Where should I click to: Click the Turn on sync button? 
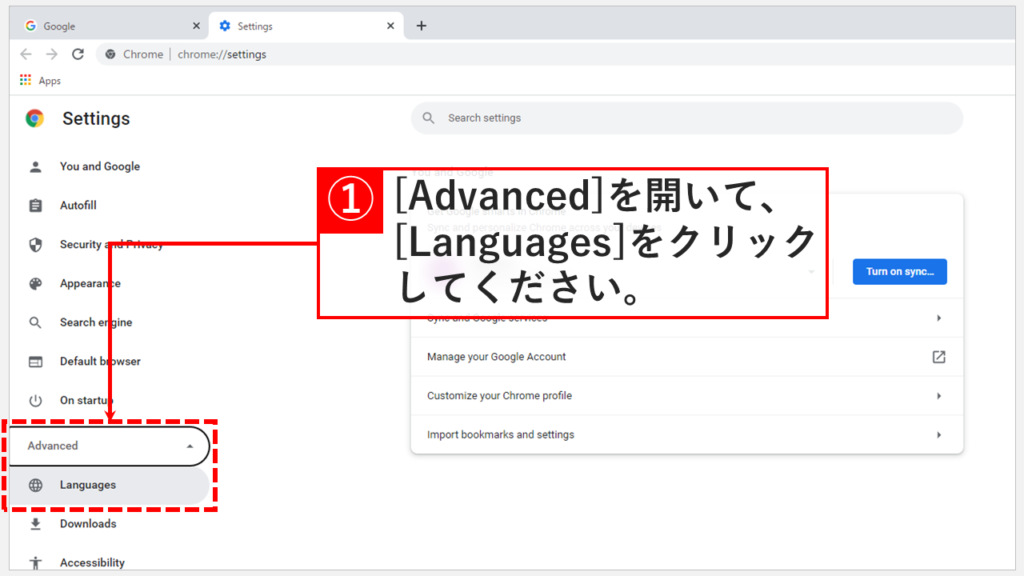(899, 272)
